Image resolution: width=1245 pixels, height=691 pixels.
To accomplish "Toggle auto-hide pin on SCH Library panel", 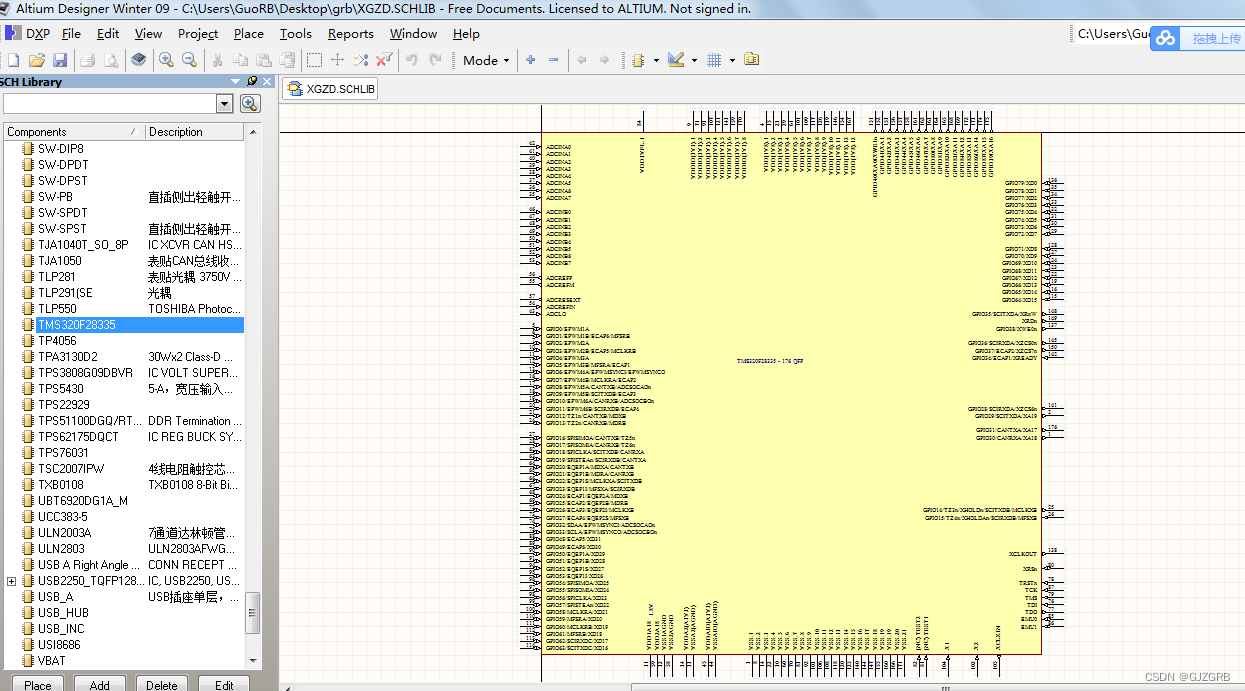I will pos(253,81).
